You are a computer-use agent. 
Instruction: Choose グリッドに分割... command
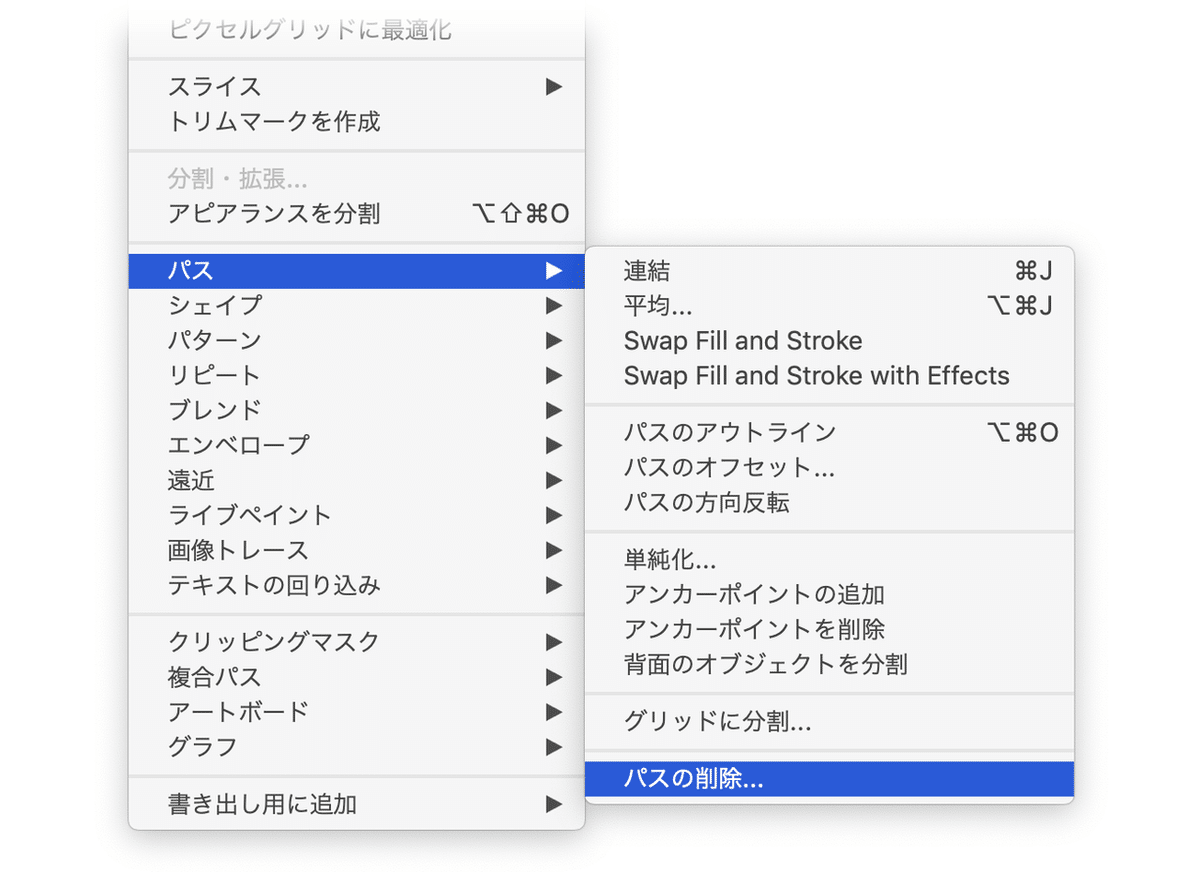pos(829,722)
